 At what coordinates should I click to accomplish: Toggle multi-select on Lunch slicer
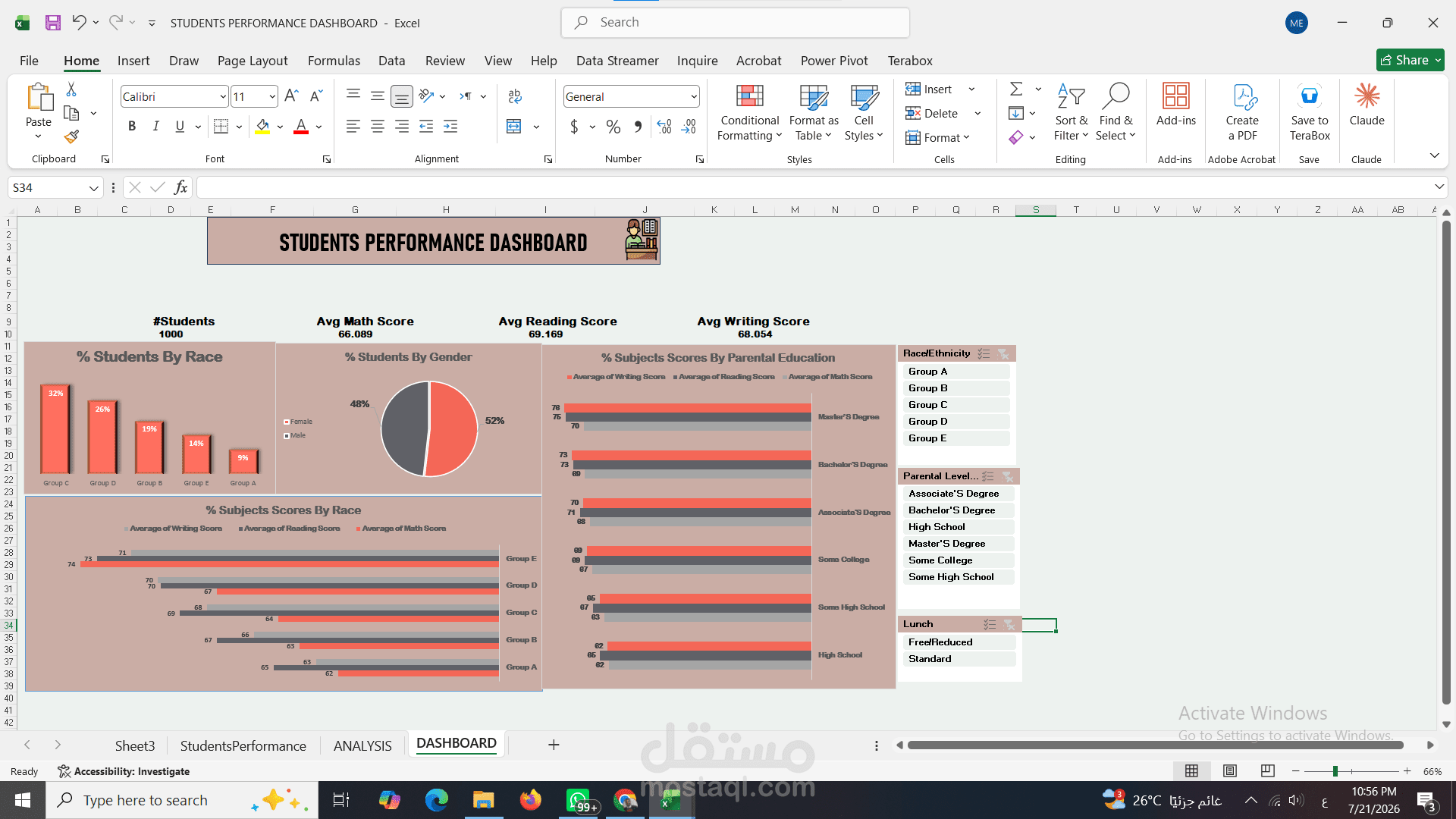point(990,624)
